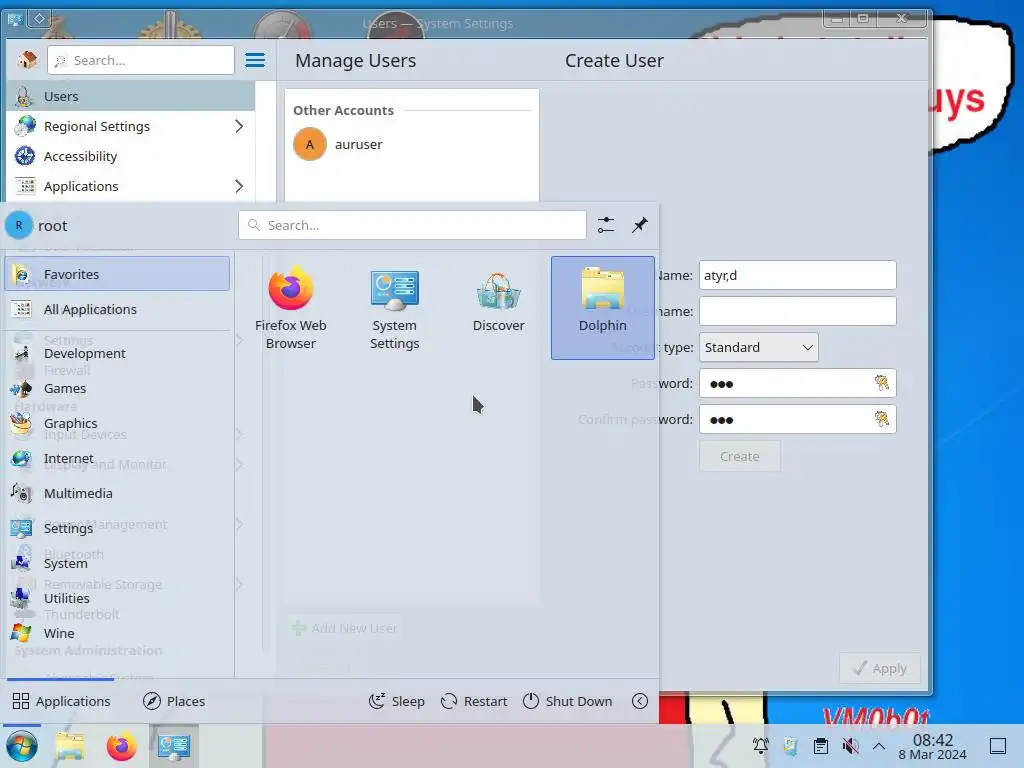This screenshot has height=768, width=1024.
Task: Open the launcher Settings category
Action: [x=118, y=528]
